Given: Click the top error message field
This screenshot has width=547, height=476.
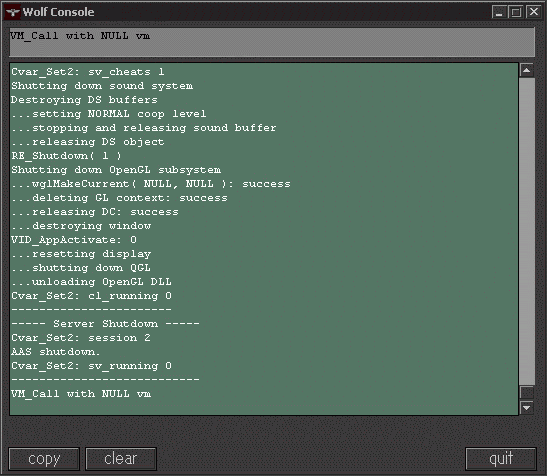Looking at the screenshot, I should [x=272, y=42].
